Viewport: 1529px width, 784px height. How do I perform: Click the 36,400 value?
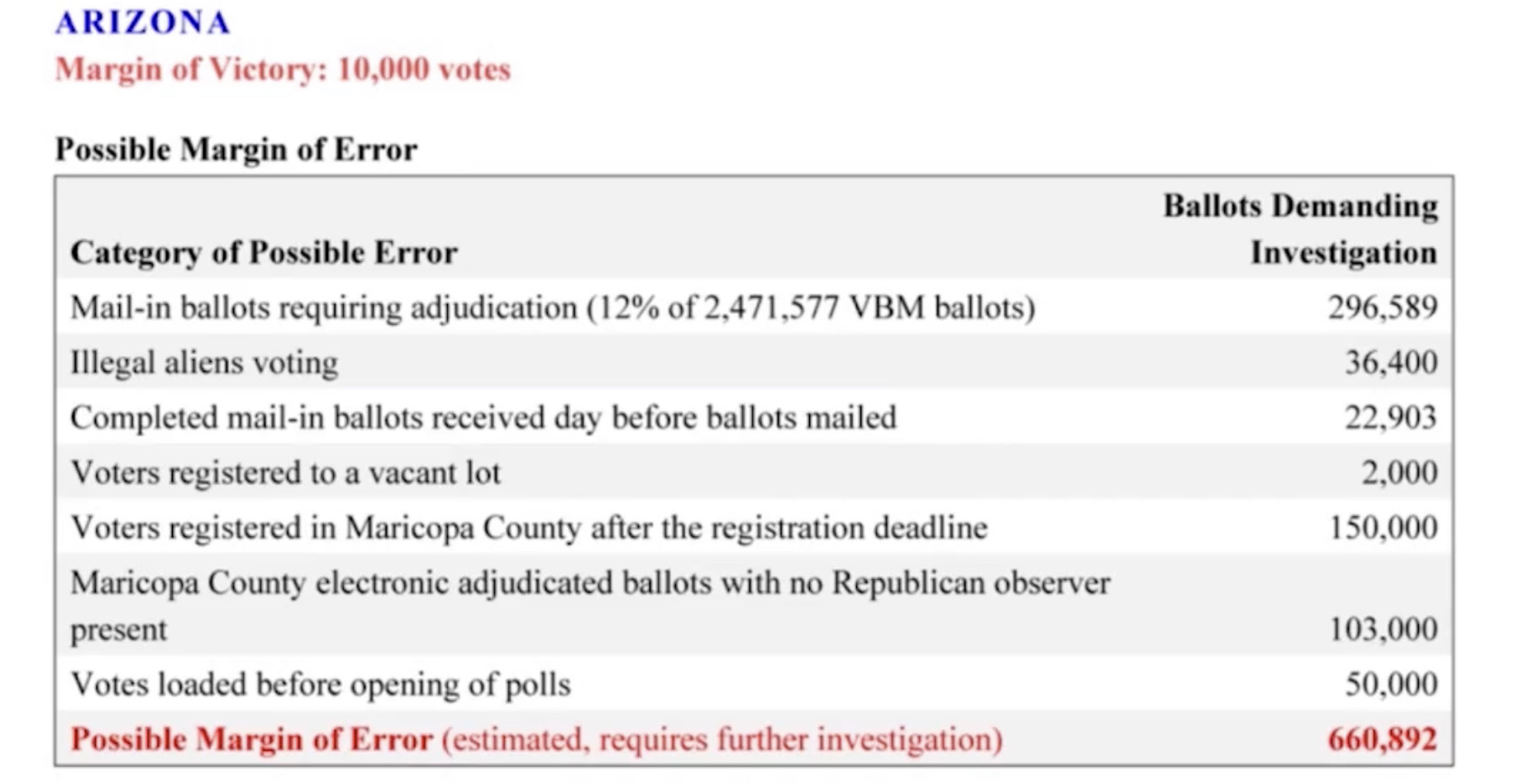(1391, 362)
